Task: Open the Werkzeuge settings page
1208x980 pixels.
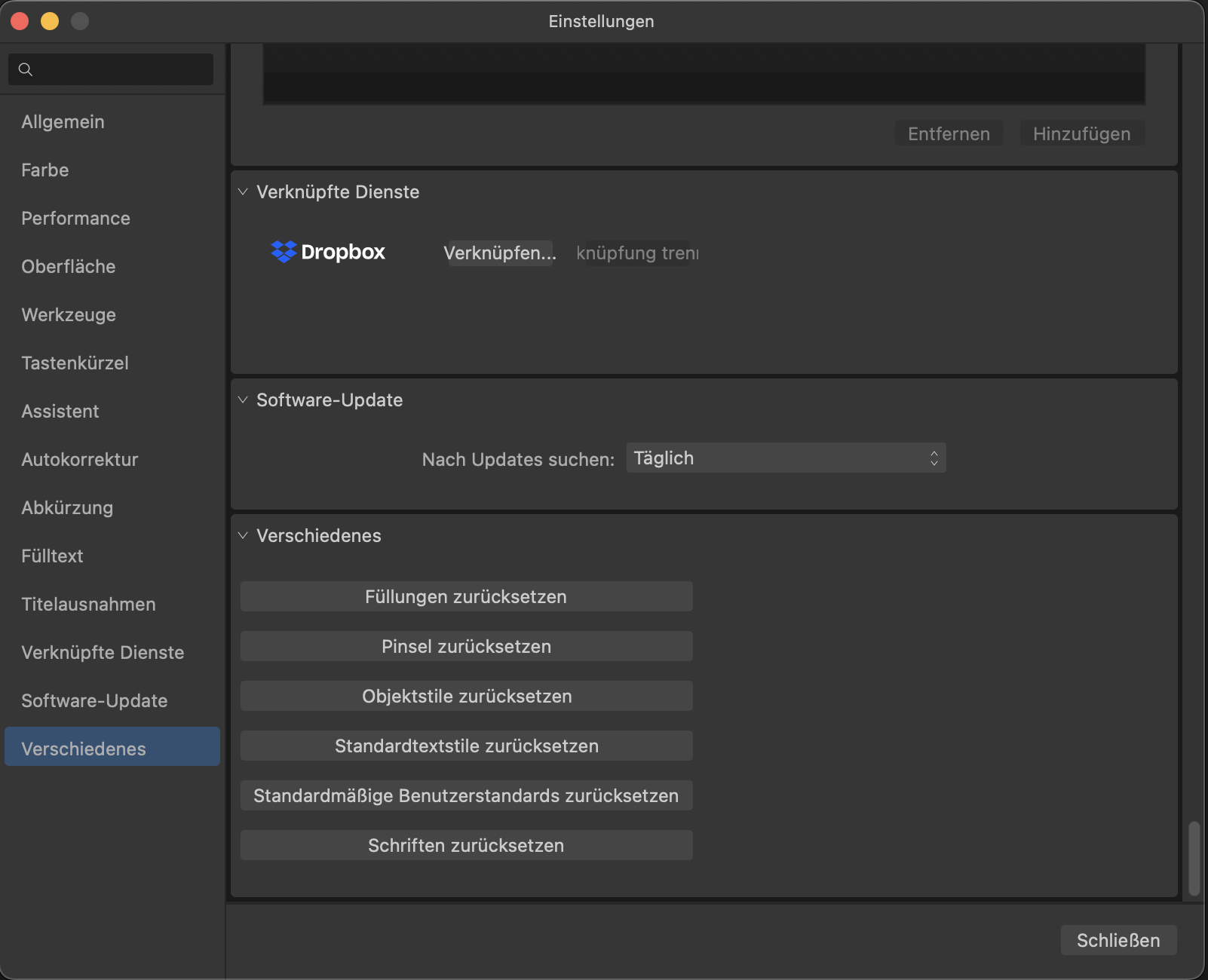Action: pyautogui.click(x=69, y=315)
